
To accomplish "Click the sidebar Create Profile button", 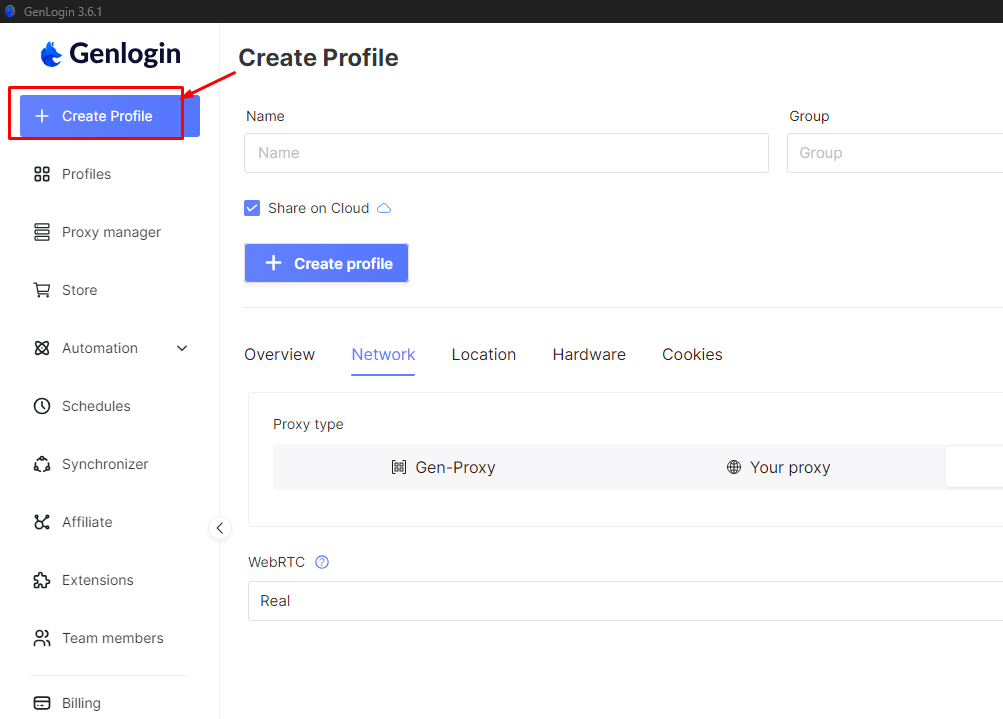I will (x=109, y=116).
